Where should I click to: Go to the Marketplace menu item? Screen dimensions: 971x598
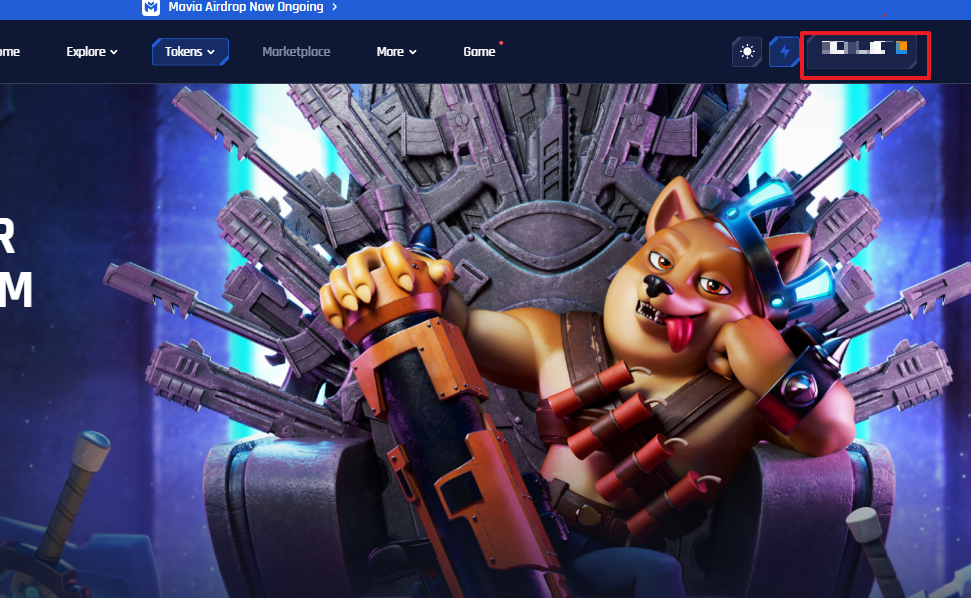click(296, 52)
